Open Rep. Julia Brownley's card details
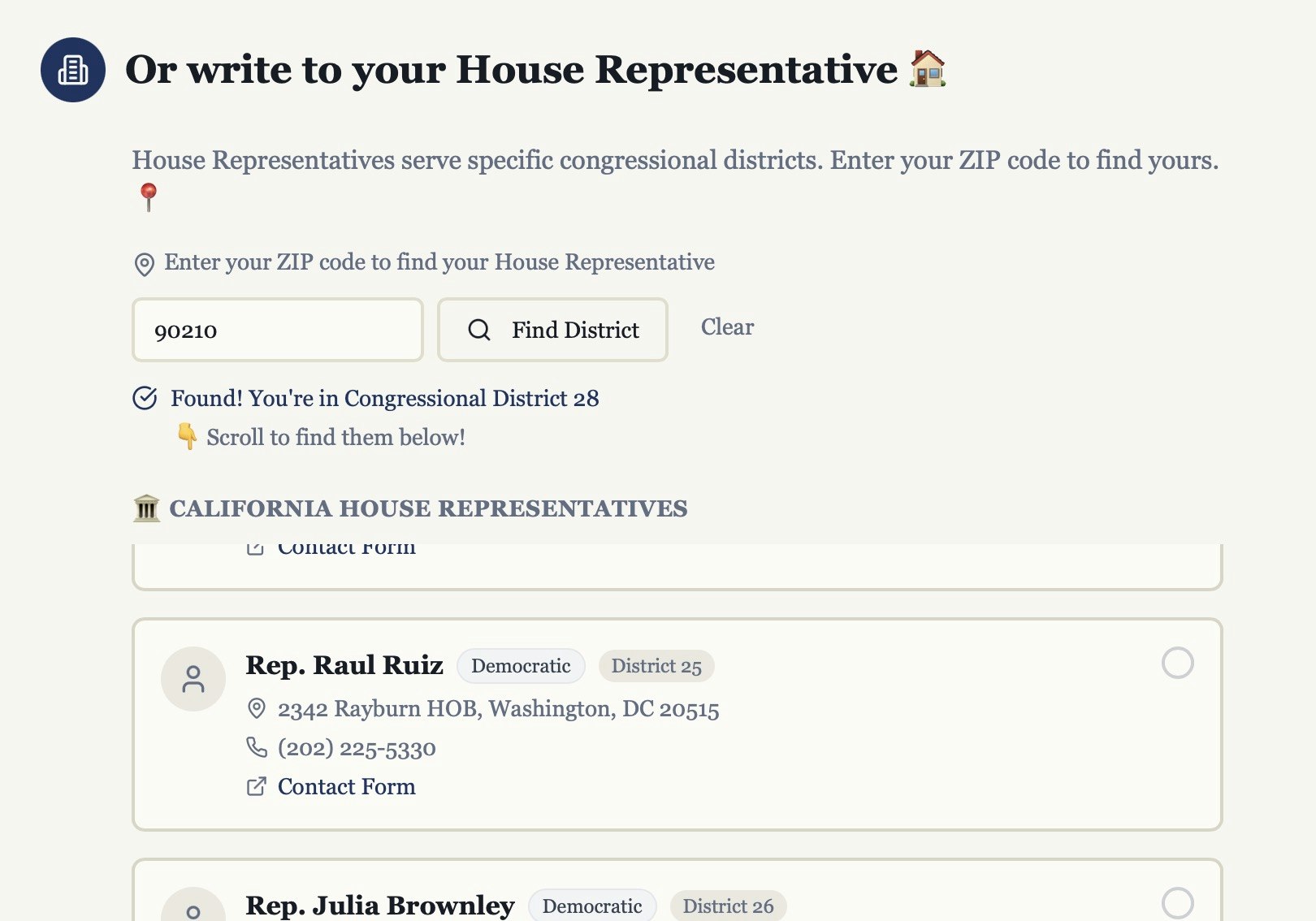 coord(379,904)
